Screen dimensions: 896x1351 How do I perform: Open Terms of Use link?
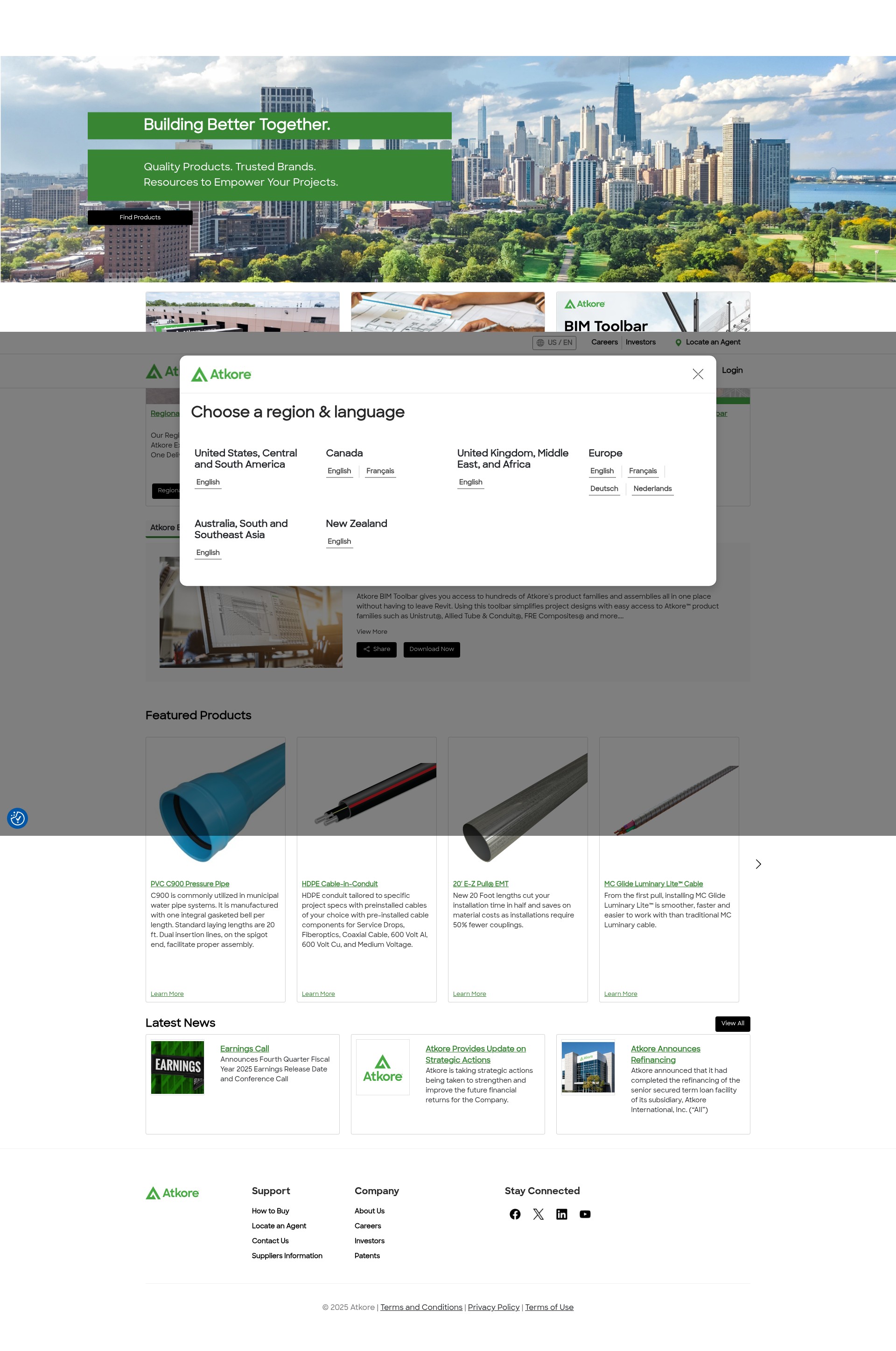[x=549, y=1308]
